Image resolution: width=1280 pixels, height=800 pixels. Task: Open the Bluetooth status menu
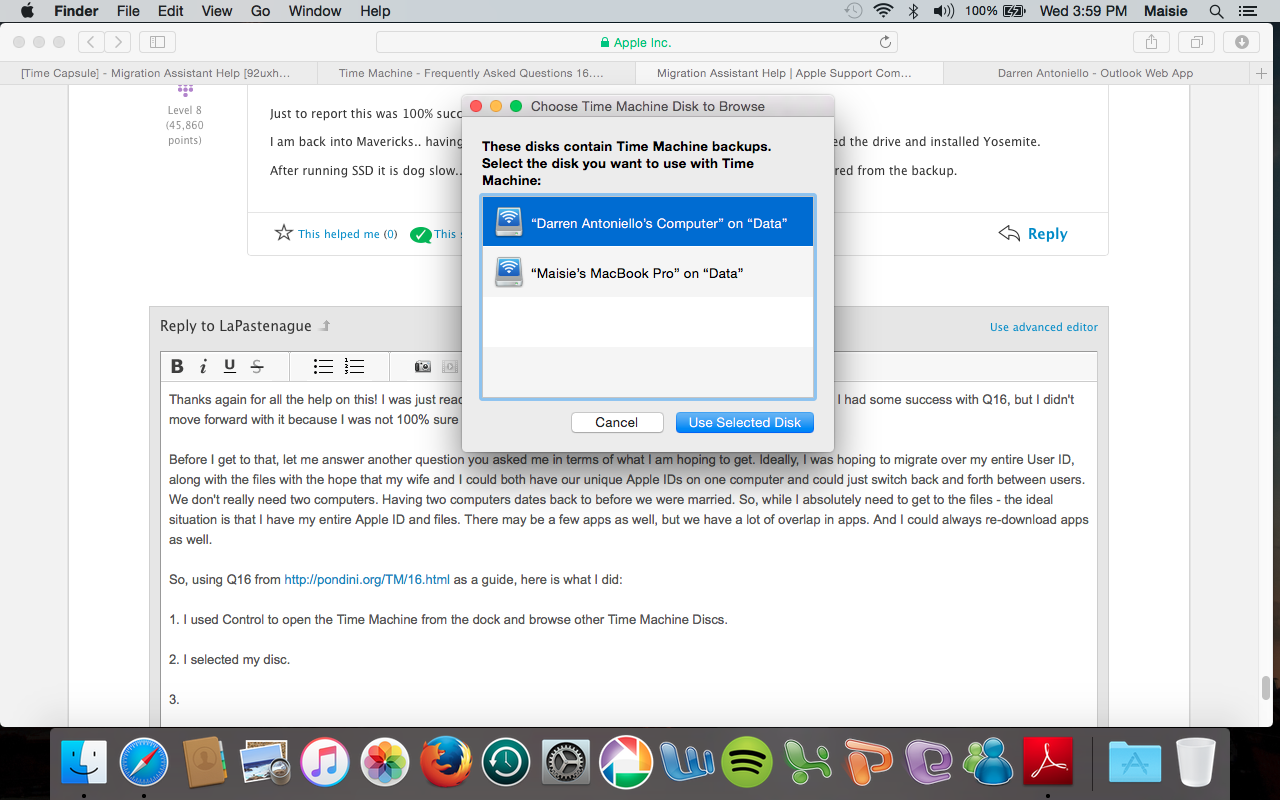click(912, 11)
